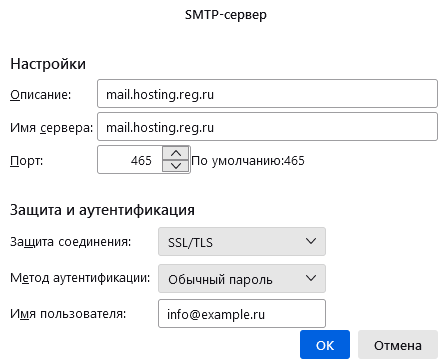Confirm settings with OK button
This screenshot has height=364, width=442.
(325, 345)
